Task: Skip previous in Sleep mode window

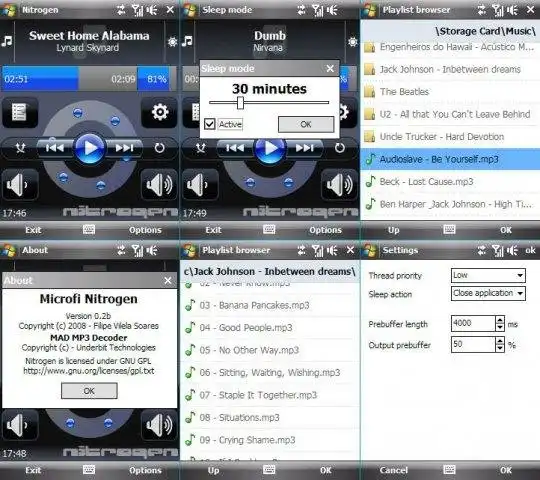Action: pyautogui.click(x=235, y=148)
